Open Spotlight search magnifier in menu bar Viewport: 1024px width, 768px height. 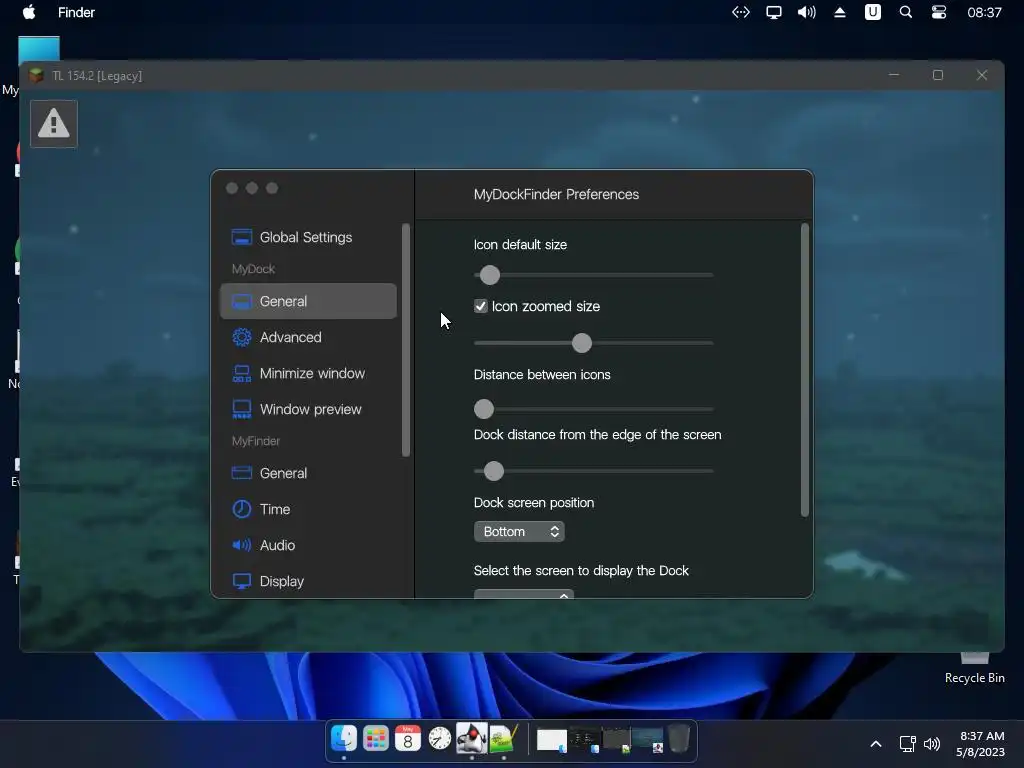coord(906,12)
